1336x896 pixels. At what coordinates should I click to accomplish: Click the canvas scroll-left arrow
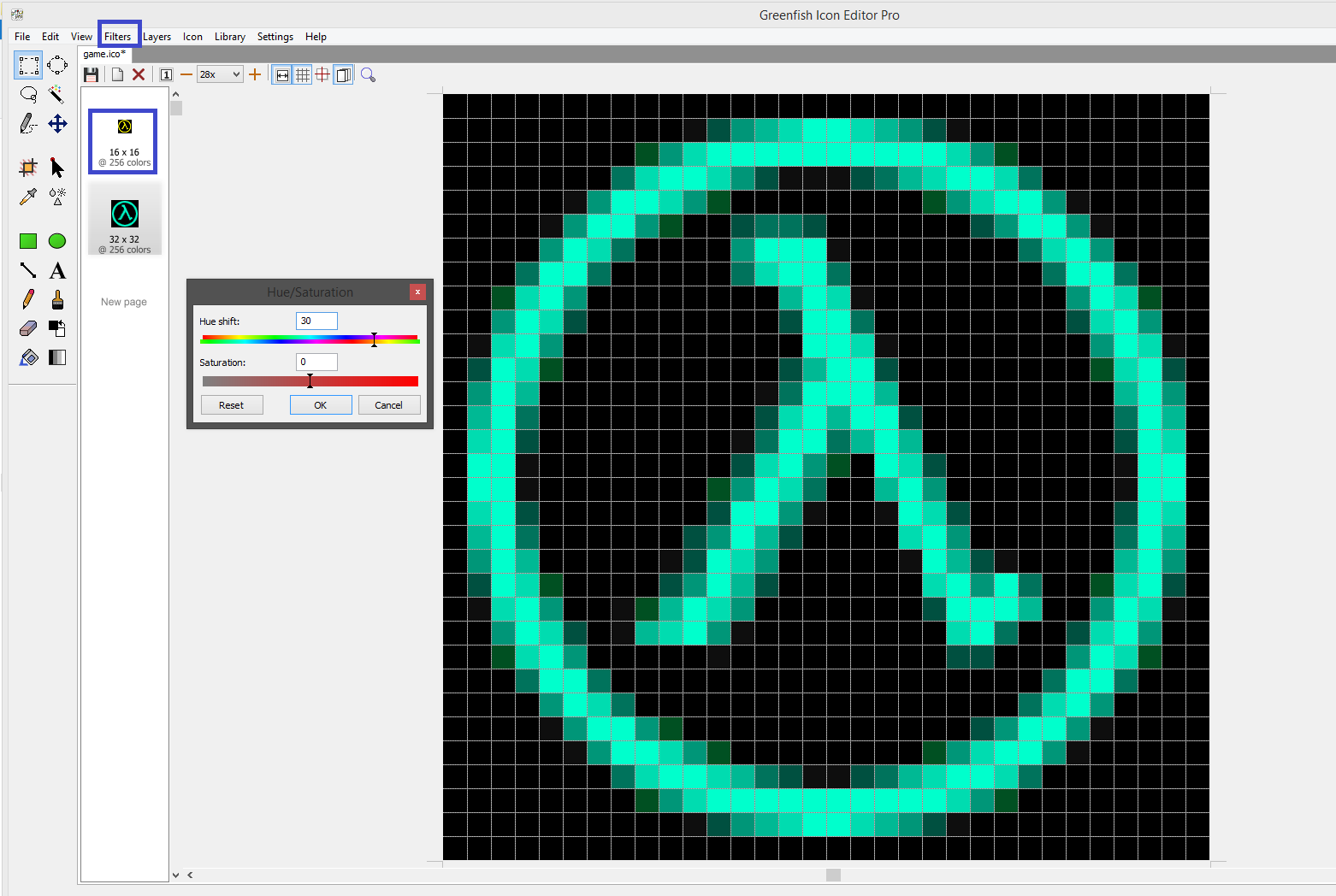tap(190, 875)
